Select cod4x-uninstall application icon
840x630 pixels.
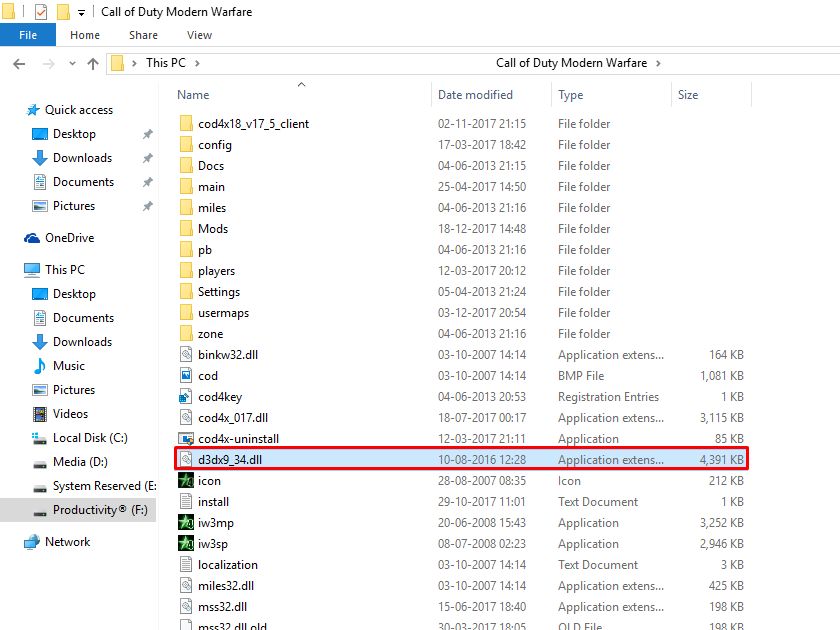pyautogui.click(x=186, y=439)
